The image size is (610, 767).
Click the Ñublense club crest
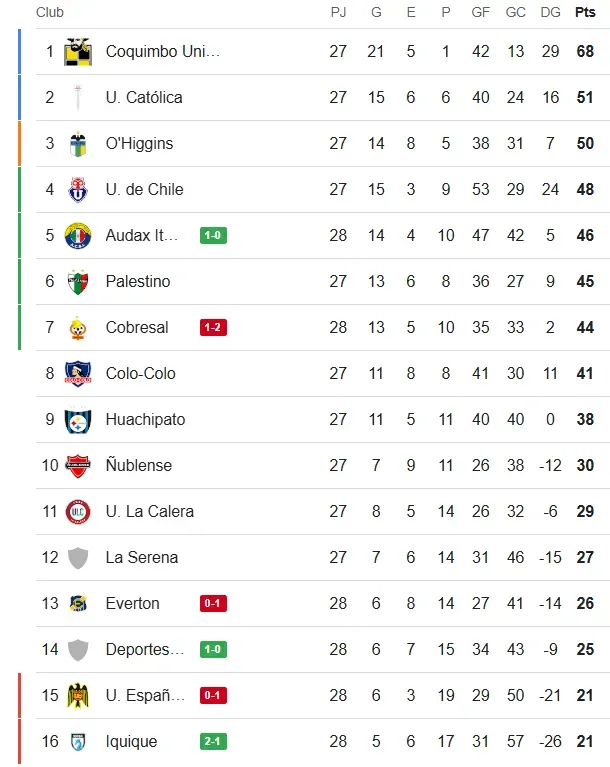(78, 466)
